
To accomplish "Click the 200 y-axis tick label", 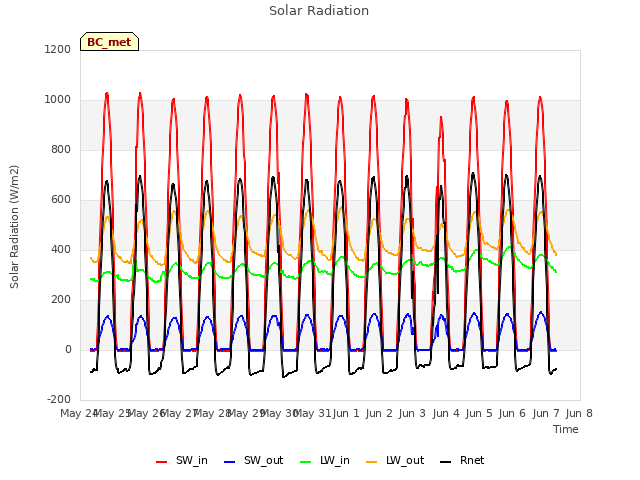I will 61,300.
